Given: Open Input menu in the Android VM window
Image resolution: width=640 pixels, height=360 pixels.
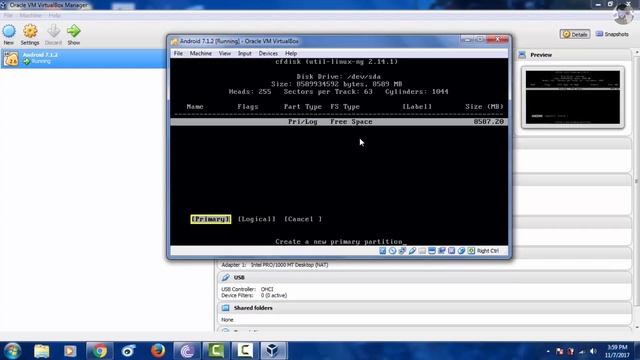Looking at the screenshot, I should pos(244,53).
